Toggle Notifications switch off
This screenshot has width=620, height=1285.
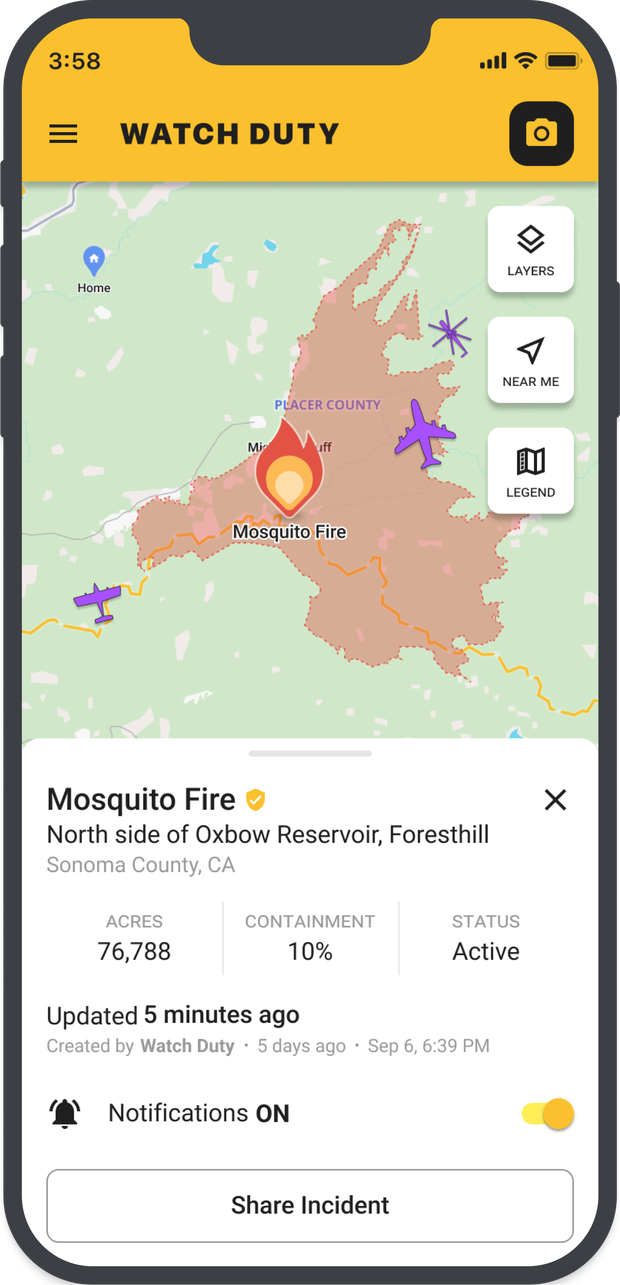[548, 1113]
